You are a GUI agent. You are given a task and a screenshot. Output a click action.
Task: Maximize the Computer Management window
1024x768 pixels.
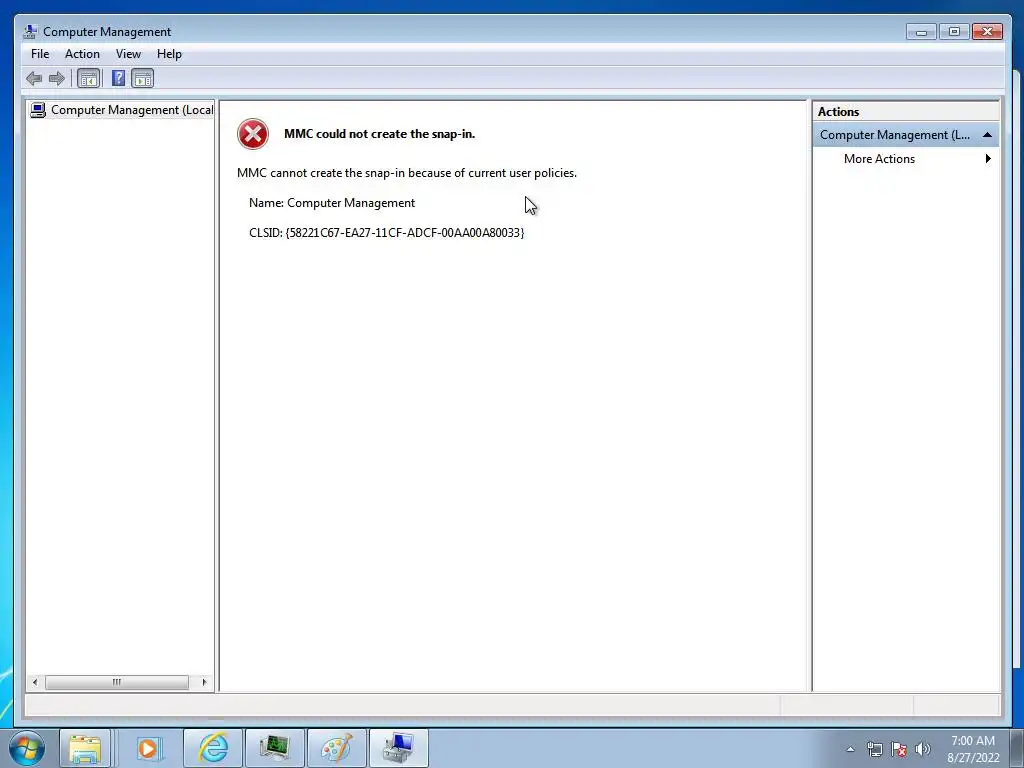point(954,31)
